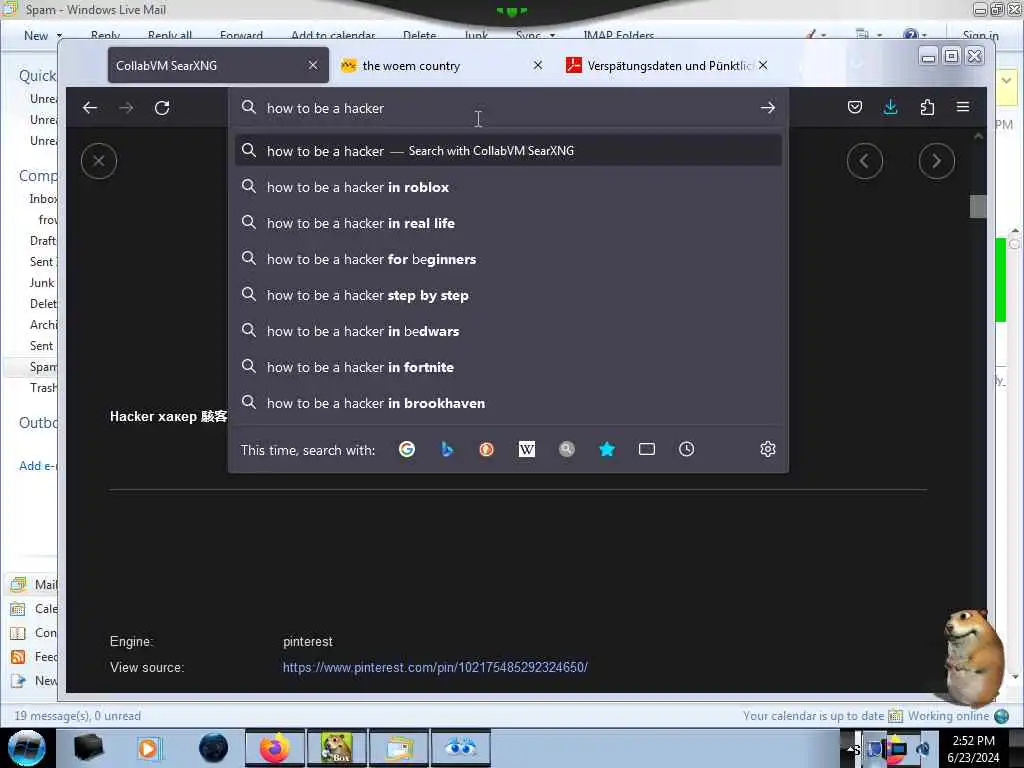Search open tabs using the tab icon
1024x768 pixels.
[x=647, y=449]
